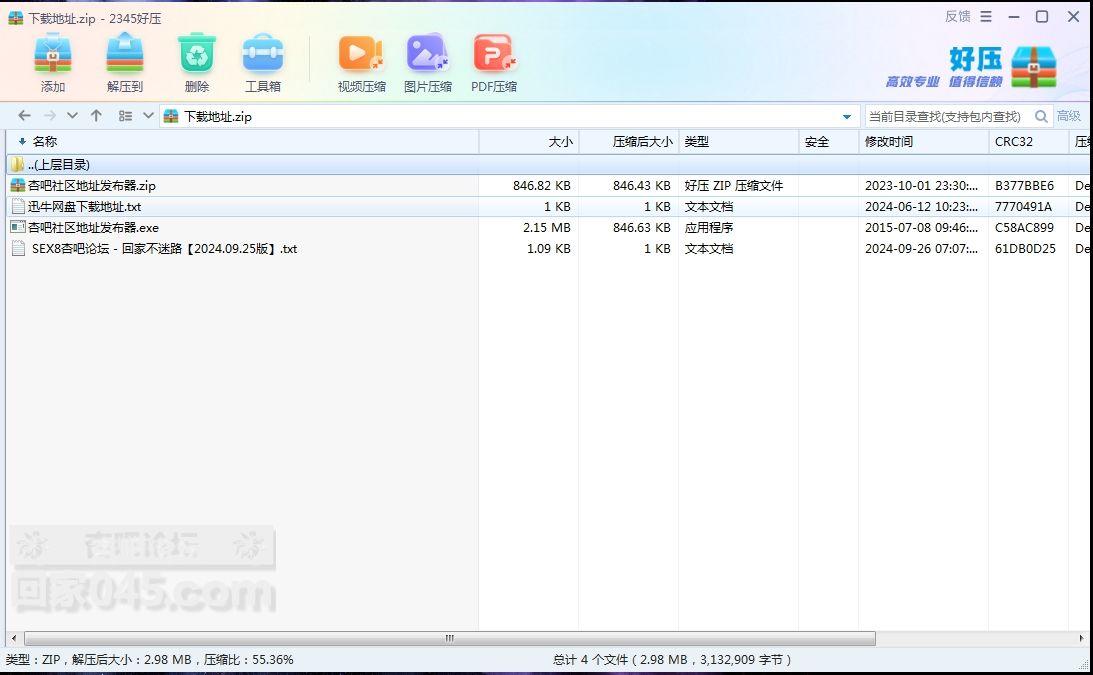Click the 846.82 KB size cell

(542, 185)
